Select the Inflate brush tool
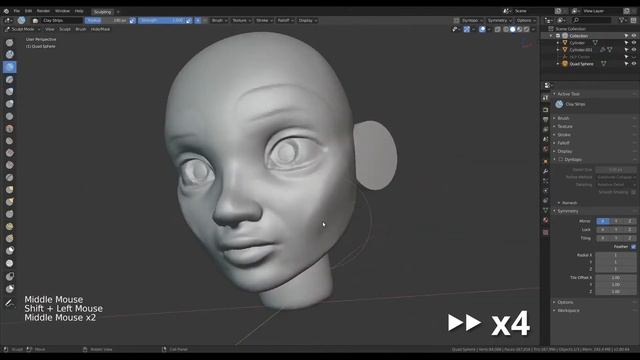The width and height of the screenshot is (640, 360). pos(10,91)
